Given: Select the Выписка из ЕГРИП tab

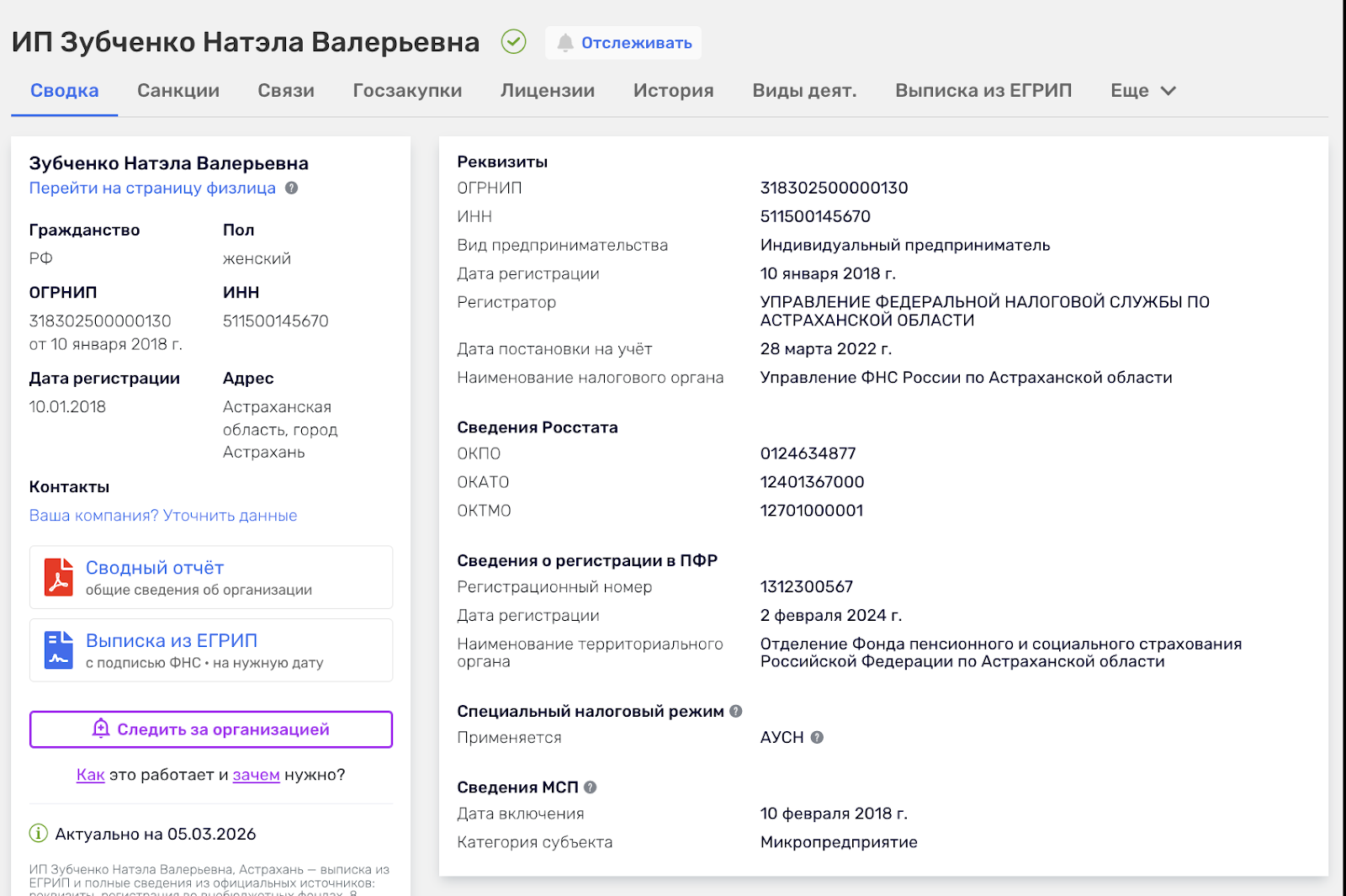Looking at the screenshot, I should (983, 91).
